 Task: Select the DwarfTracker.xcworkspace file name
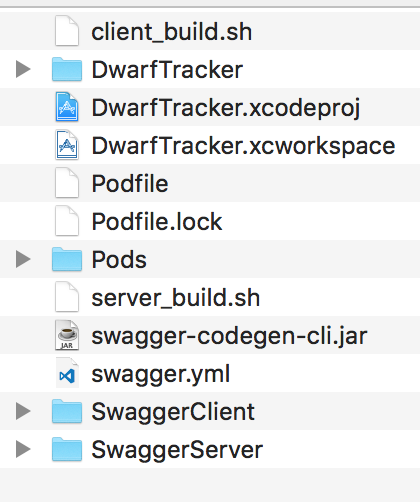pyautogui.click(x=243, y=146)
